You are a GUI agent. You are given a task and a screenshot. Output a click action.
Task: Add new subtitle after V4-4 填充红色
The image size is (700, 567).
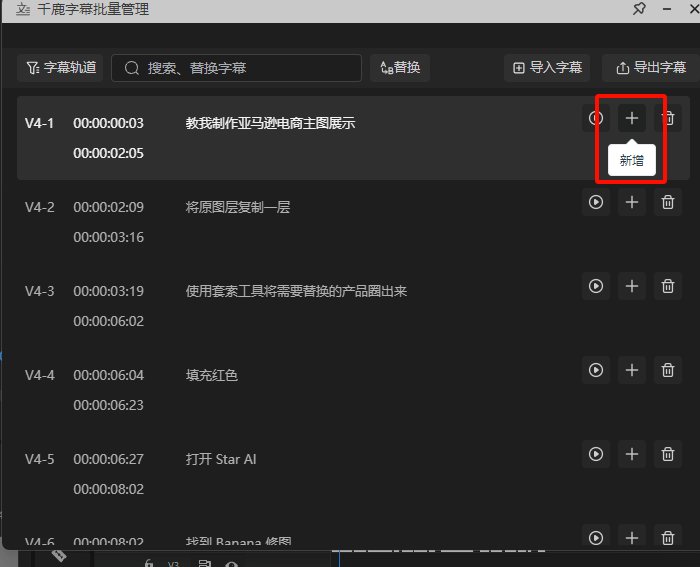click(632, 370)
